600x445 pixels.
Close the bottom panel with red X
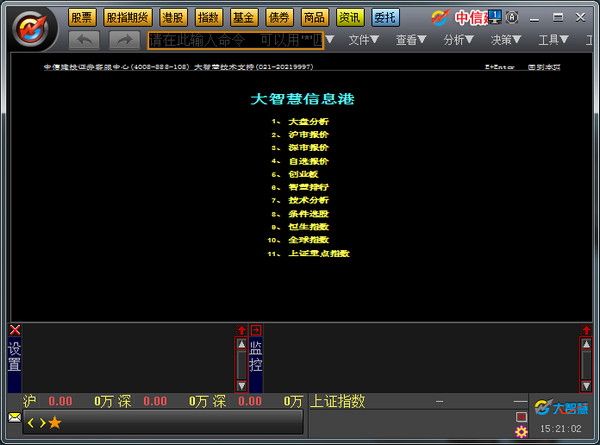15,330
